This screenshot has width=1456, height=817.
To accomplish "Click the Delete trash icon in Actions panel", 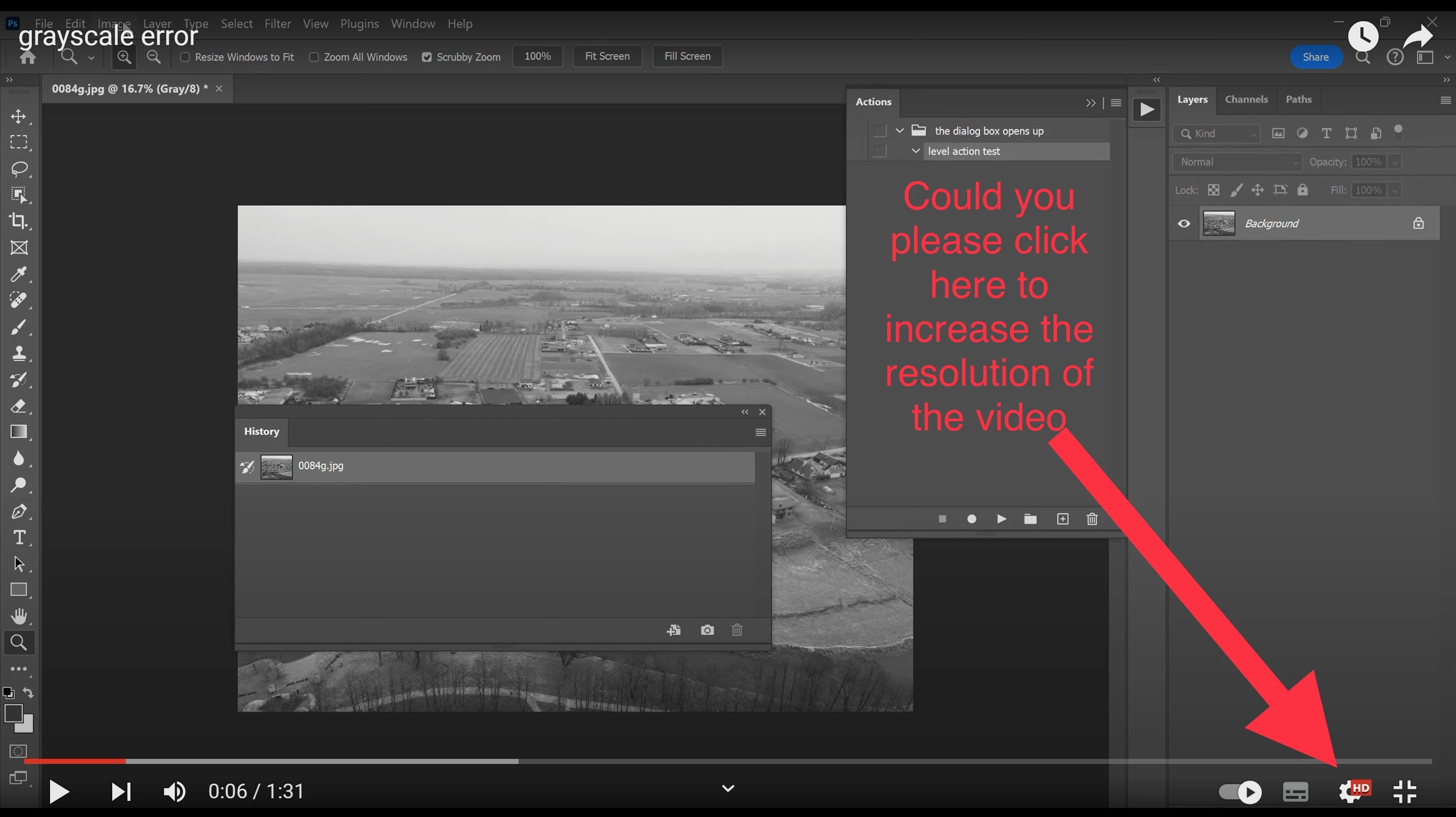I will click(1092, 519).
